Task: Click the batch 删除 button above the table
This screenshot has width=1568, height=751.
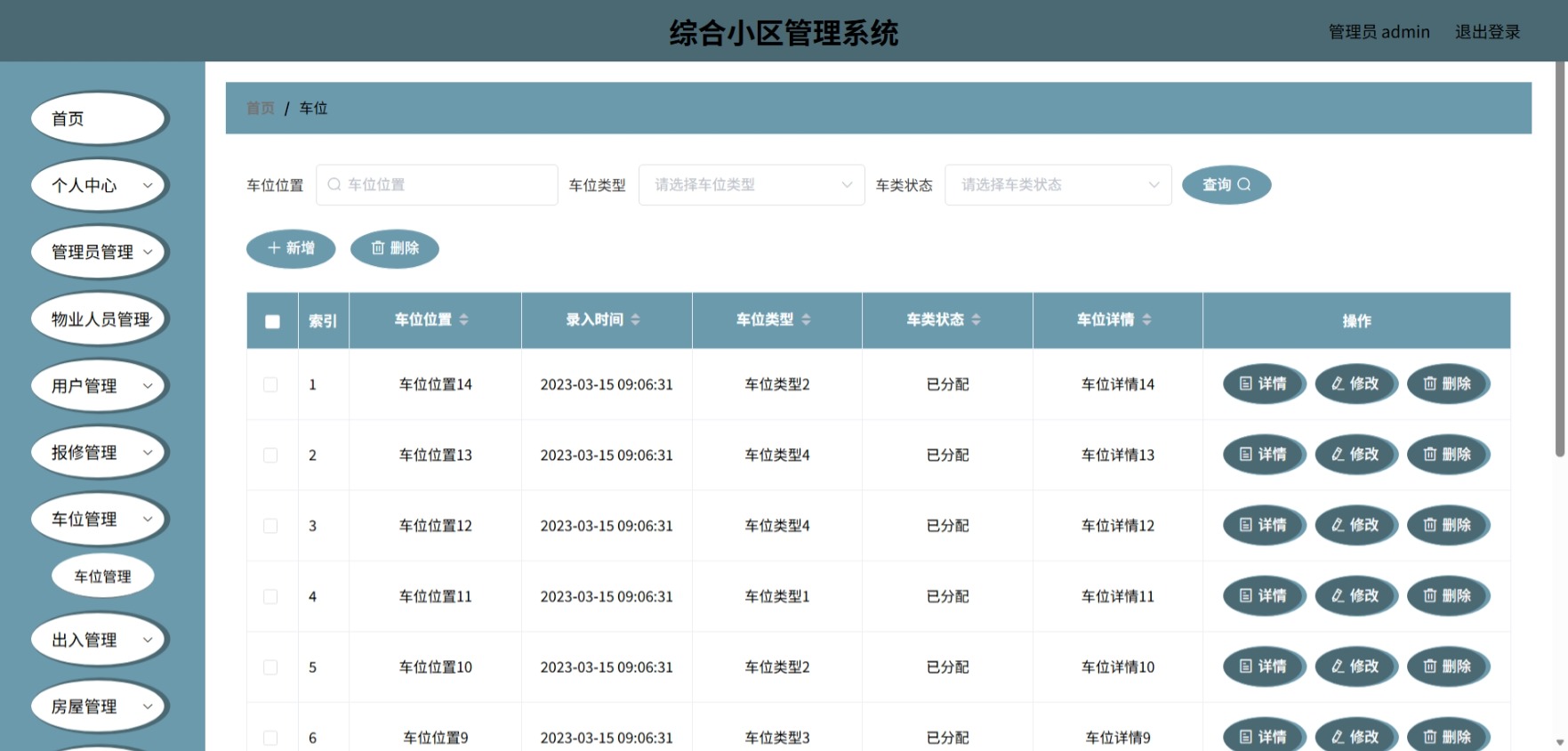Action: 395,248
